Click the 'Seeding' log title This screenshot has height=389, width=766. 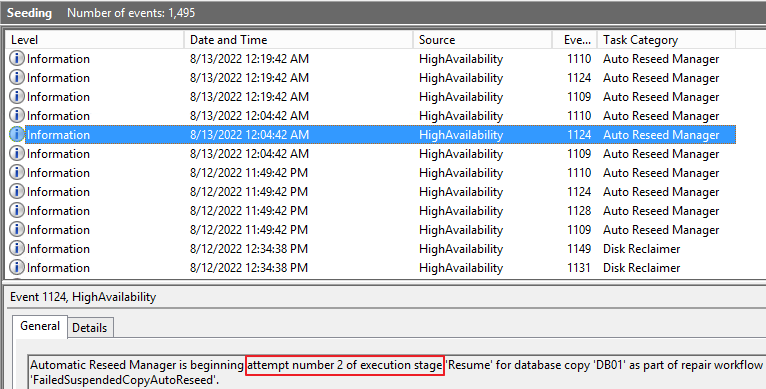point(29,13)
